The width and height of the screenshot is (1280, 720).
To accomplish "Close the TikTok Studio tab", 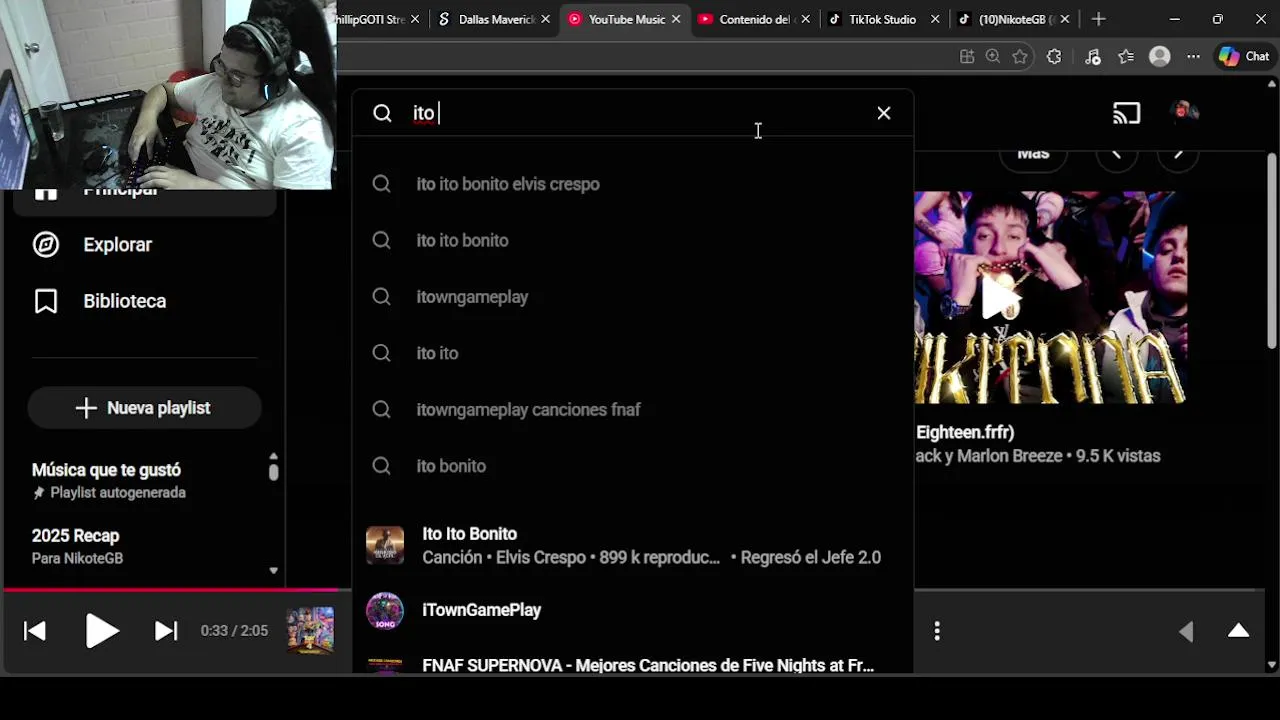I will pos(935,19).
